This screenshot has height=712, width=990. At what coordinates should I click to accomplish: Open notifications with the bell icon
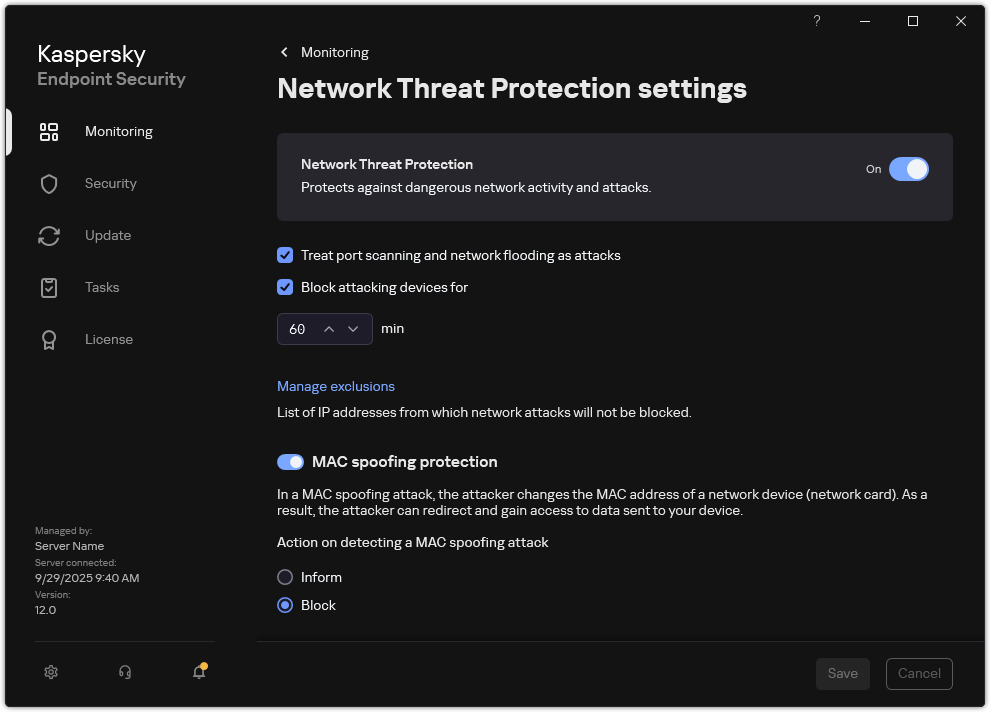click(198, 671)
